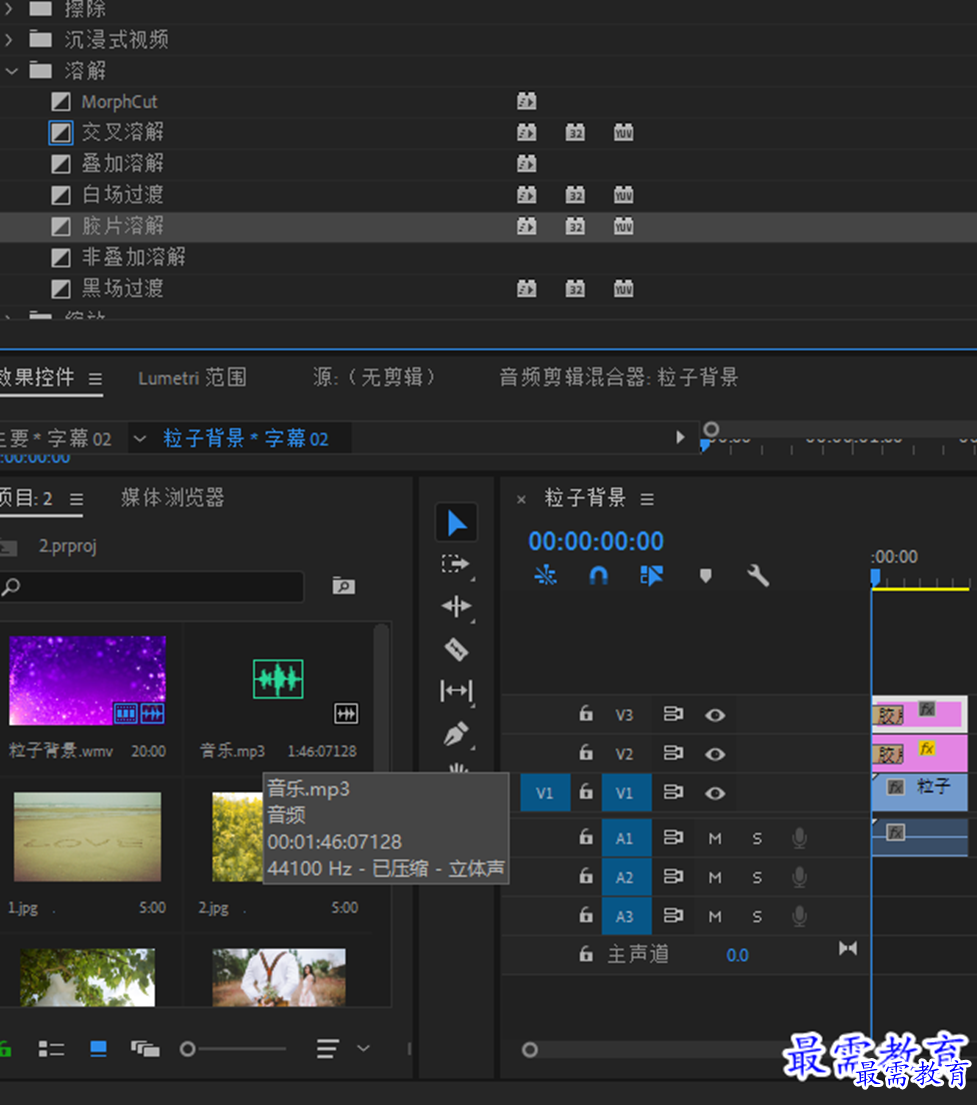Select the 黑场过渡 transition
The height and width of the screenshot is (1105, 977).
coord(123,288)
